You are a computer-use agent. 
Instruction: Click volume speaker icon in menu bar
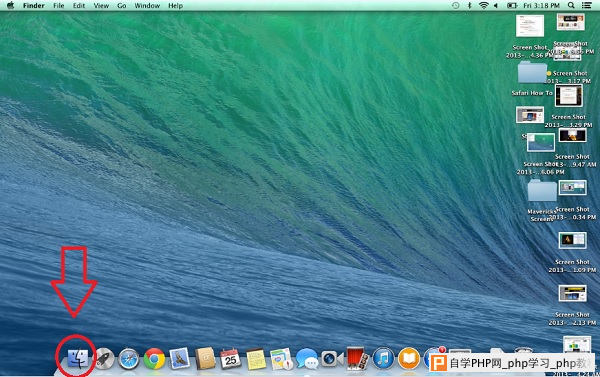coord(496,5)
